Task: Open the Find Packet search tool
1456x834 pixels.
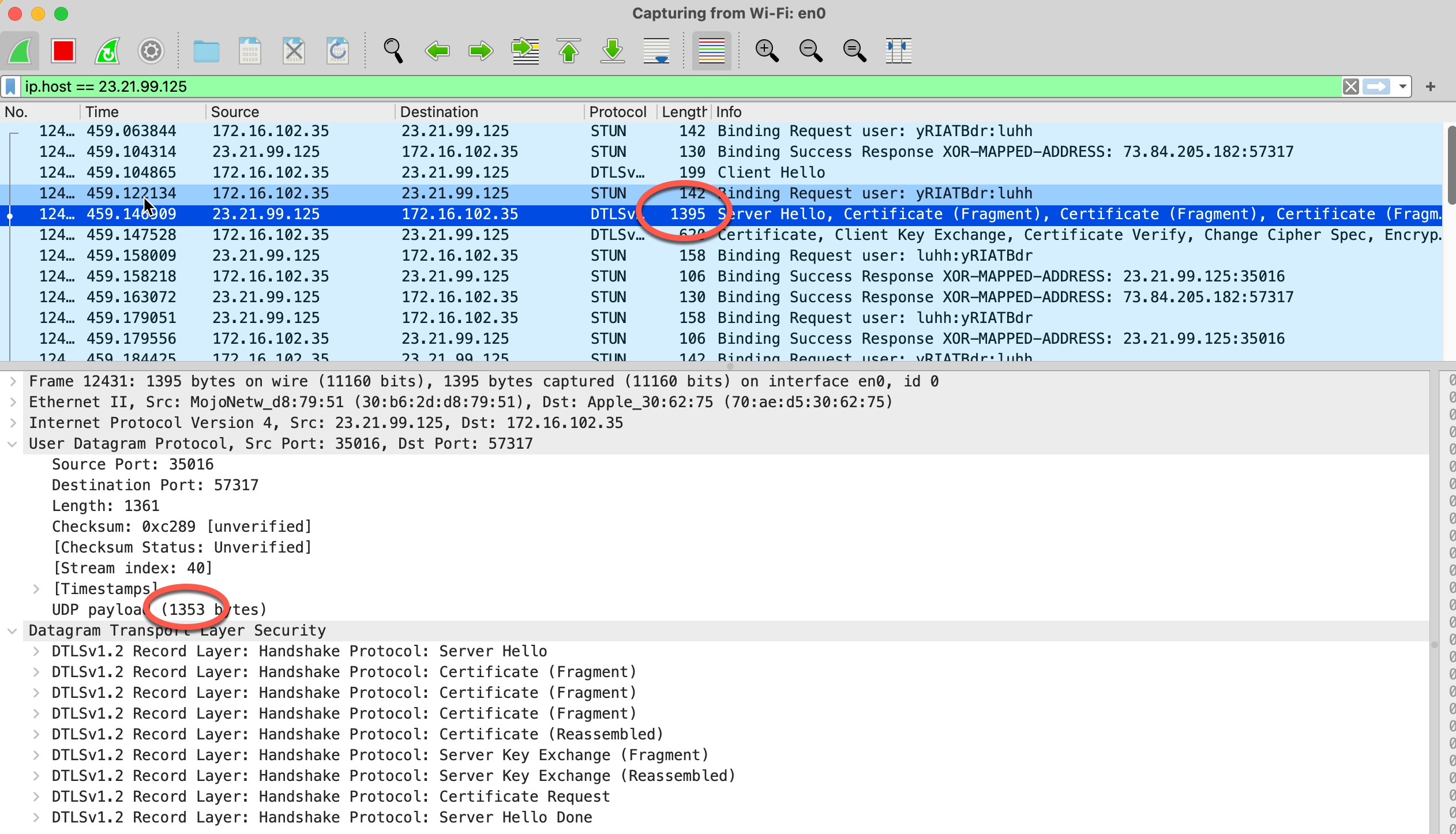Action: (x=393, y=51)
